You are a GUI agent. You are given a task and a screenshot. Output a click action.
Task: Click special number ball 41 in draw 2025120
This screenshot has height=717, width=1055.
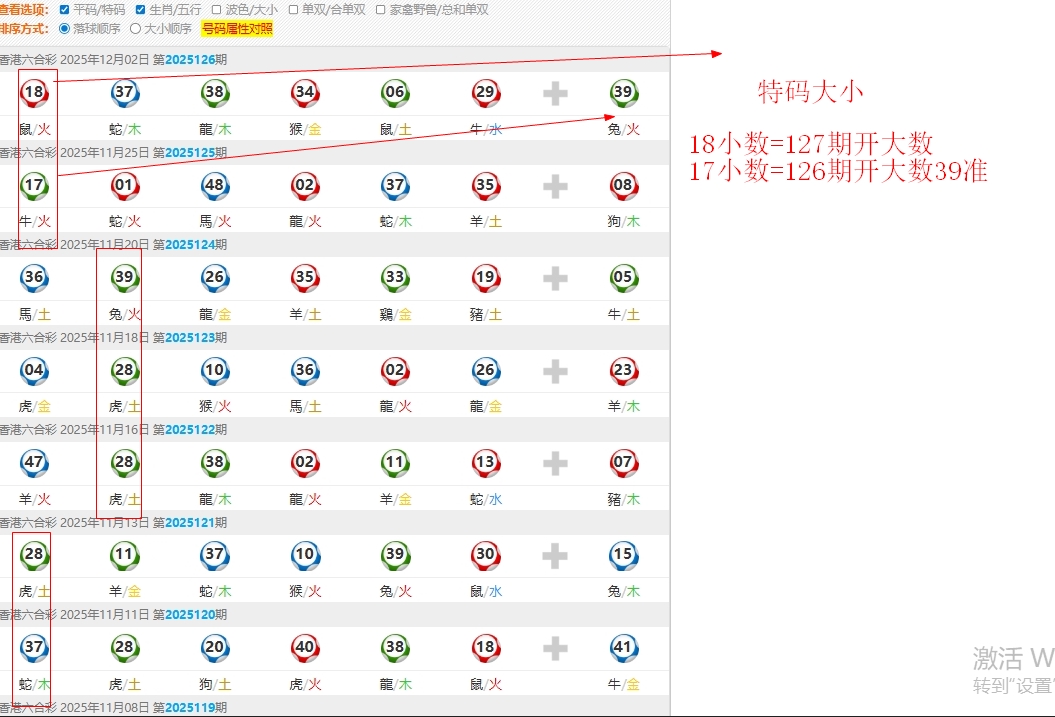[624, 647]
